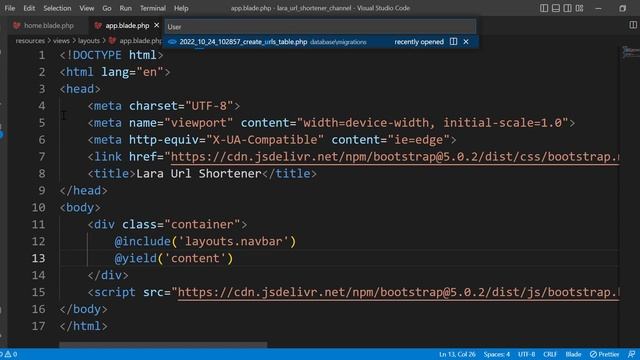Click the Bootstrap JS link on line 15
This screenshot has width=640, height=360.
tap(398, 292)
